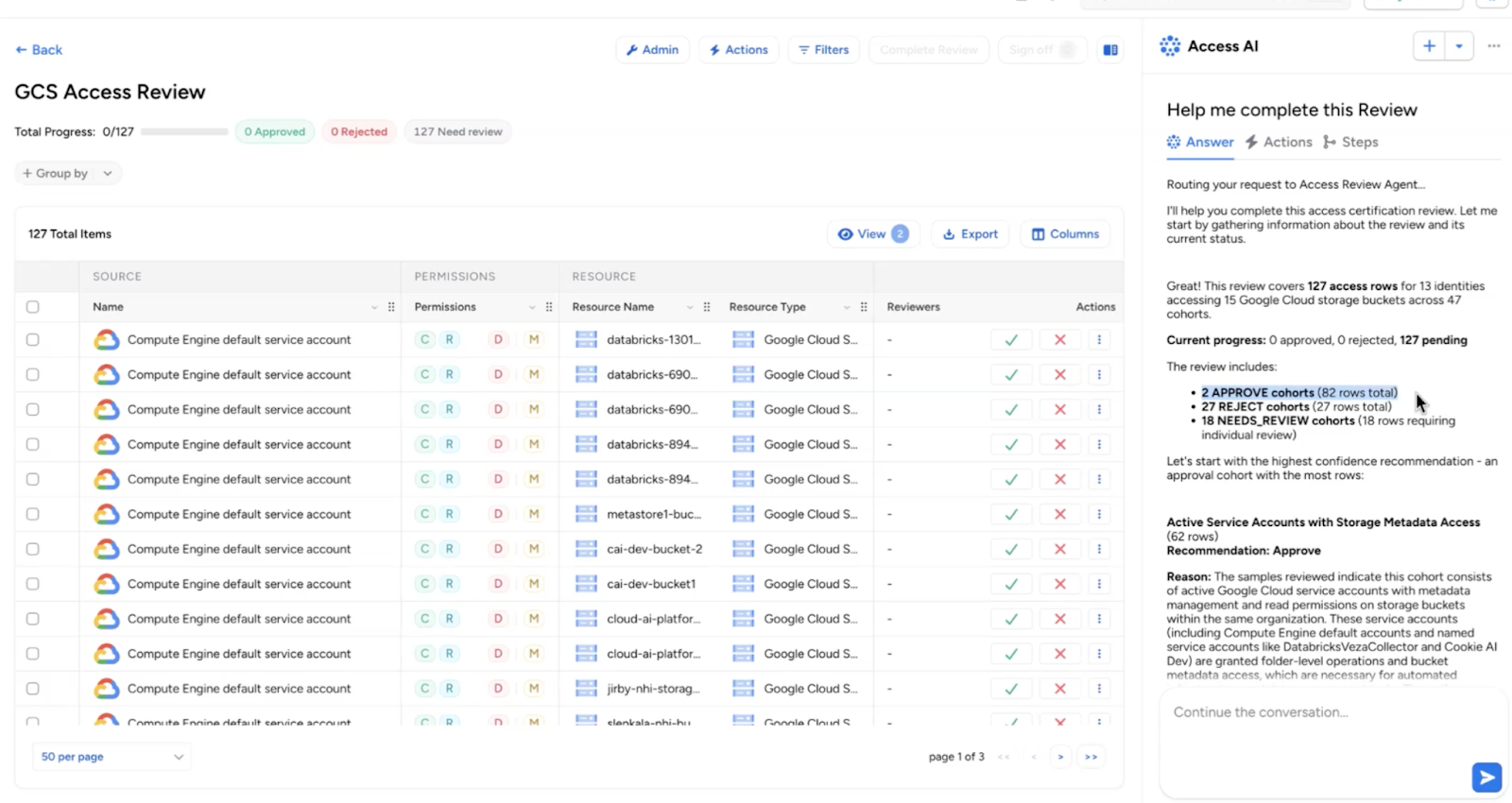Send the Access AI message

tap(1486, 777)
